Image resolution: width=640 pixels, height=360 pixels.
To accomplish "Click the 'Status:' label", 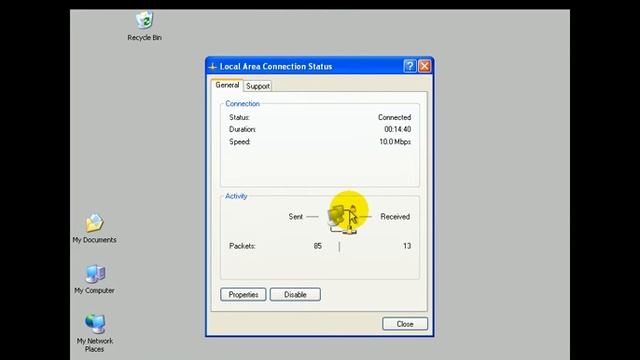I will [239, 117].
